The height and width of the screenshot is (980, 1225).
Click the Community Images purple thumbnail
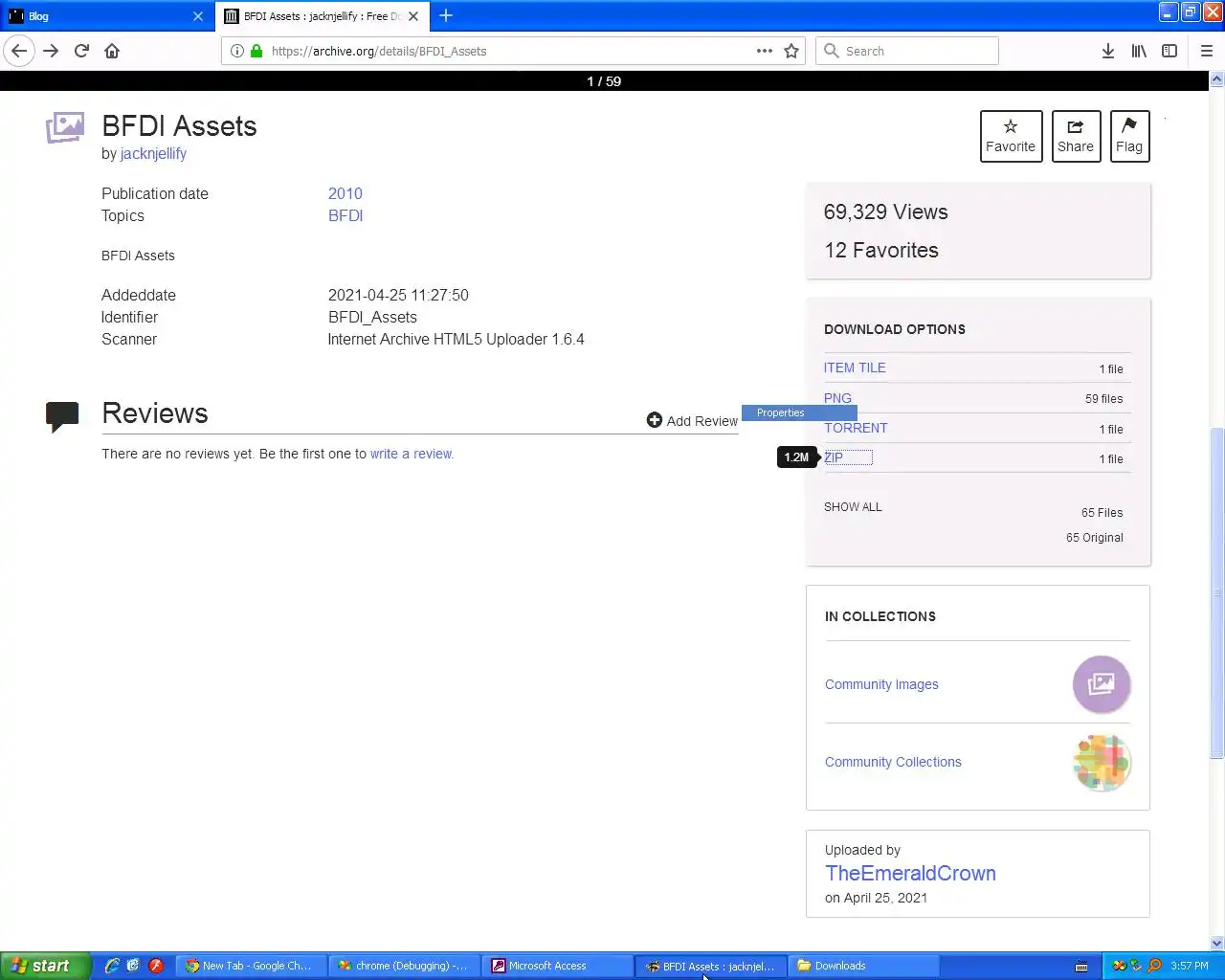point(1102,683)
